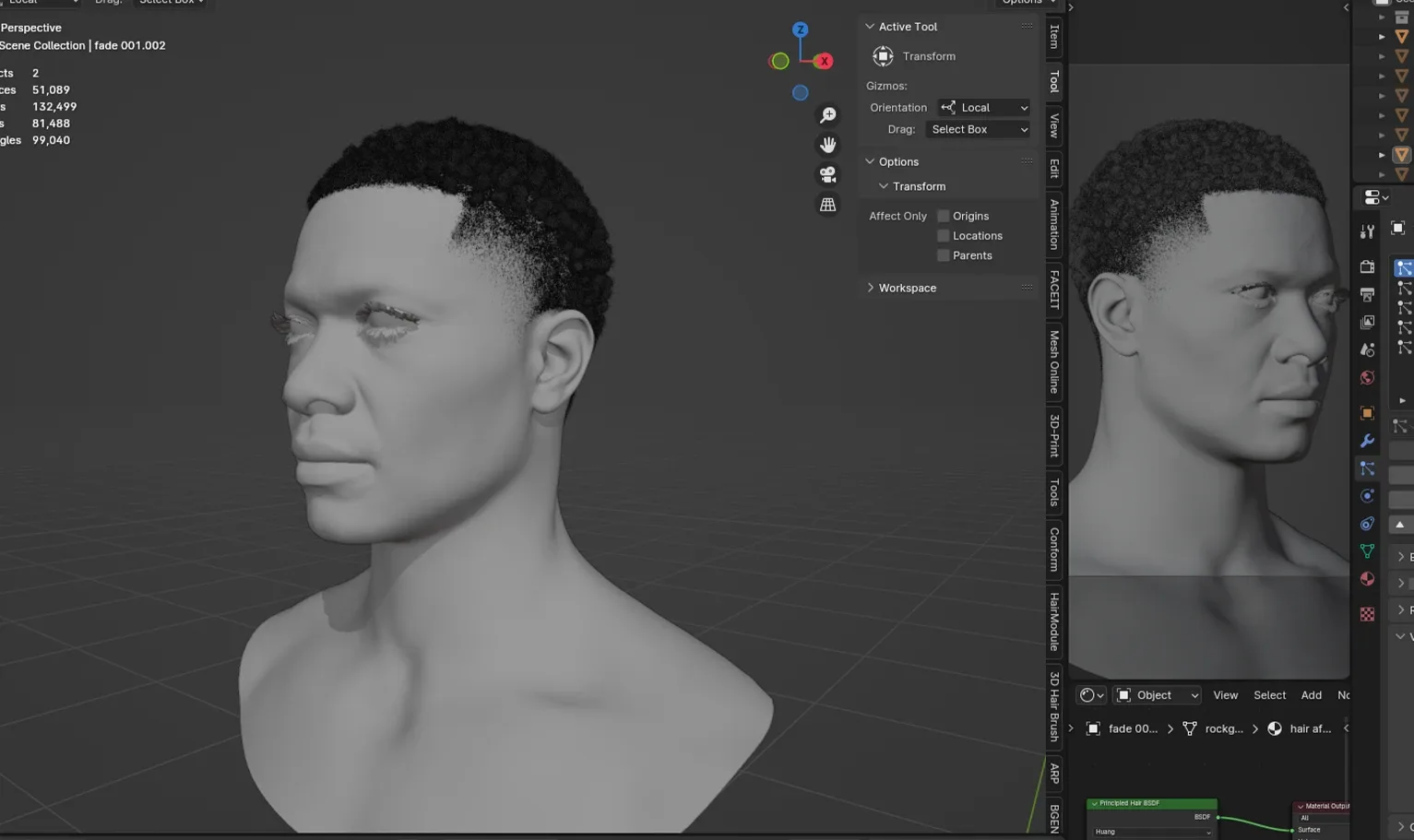Collapse the Active Tool panel
Viewport: 1414px width, 840px height.
(x=870, y=27)
